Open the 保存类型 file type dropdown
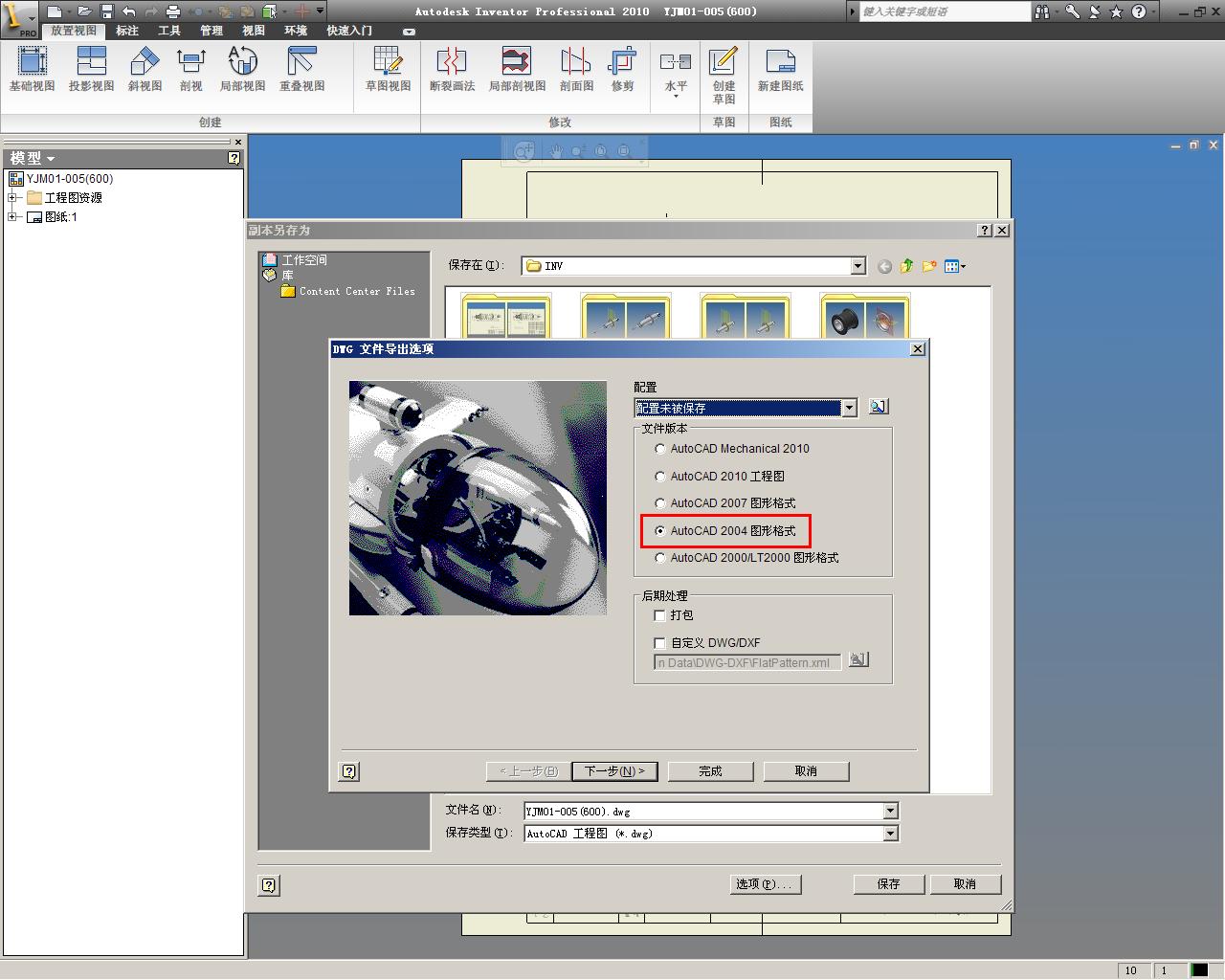Image resolution: width=1225 pixels, height=980 pixels. [890, 834]
